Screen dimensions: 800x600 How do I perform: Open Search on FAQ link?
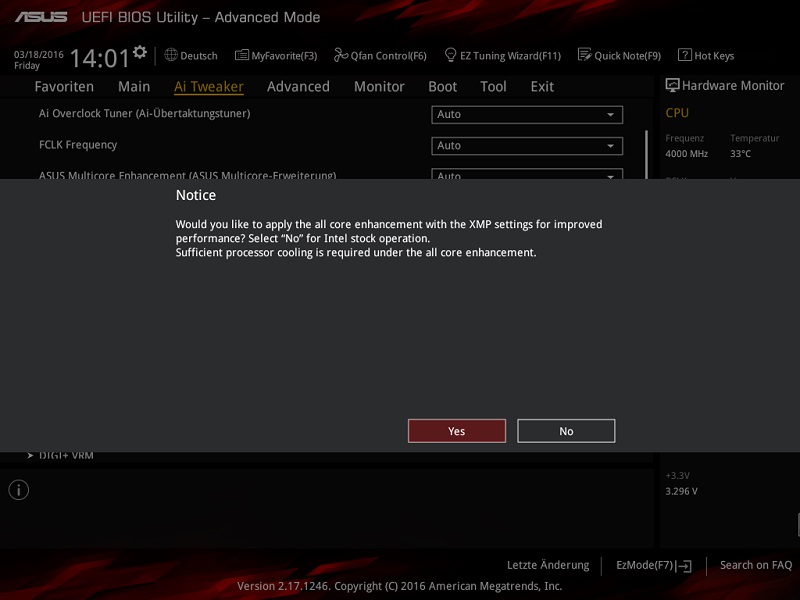(756, 565)
